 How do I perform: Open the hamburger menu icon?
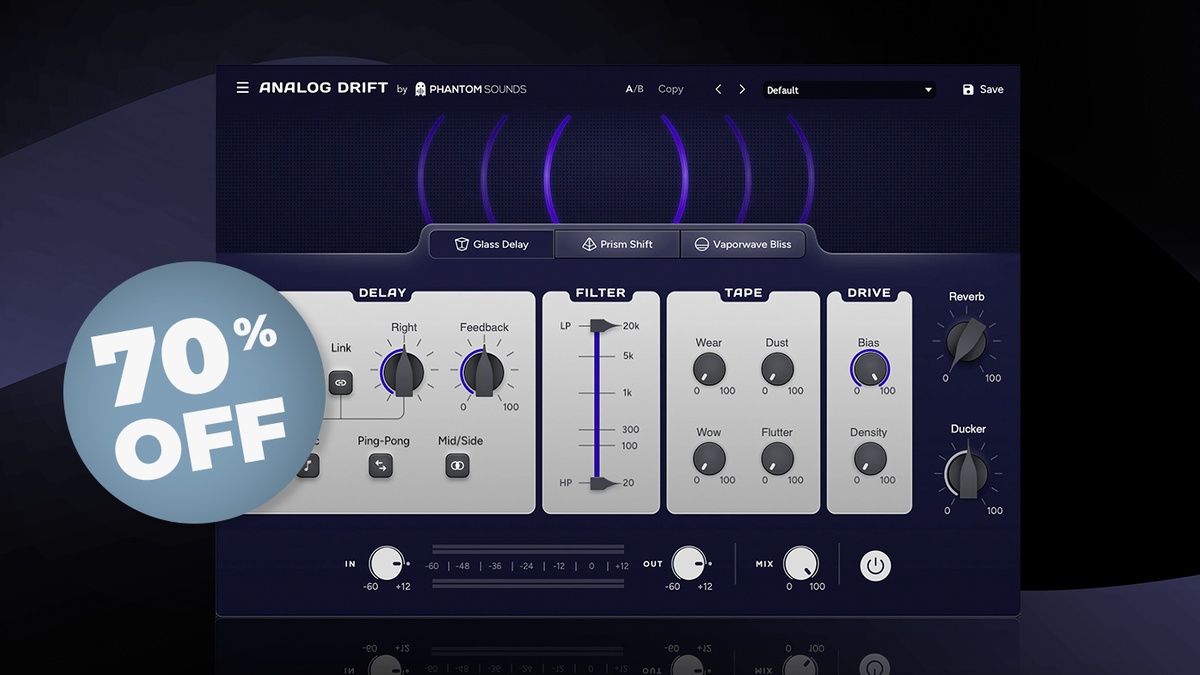click(242, 88)
